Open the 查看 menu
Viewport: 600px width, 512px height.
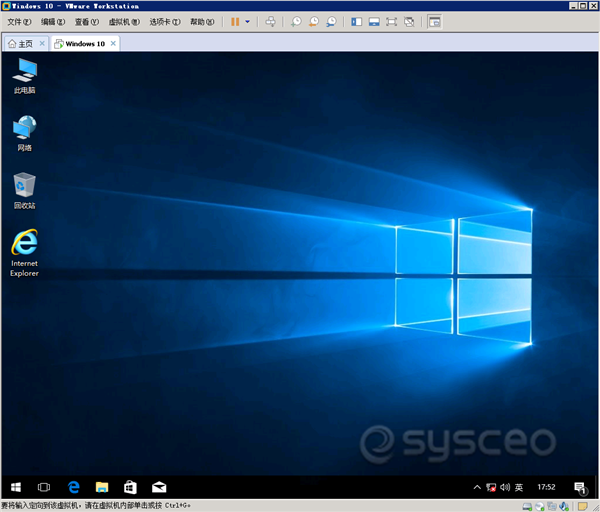(87, 22)
